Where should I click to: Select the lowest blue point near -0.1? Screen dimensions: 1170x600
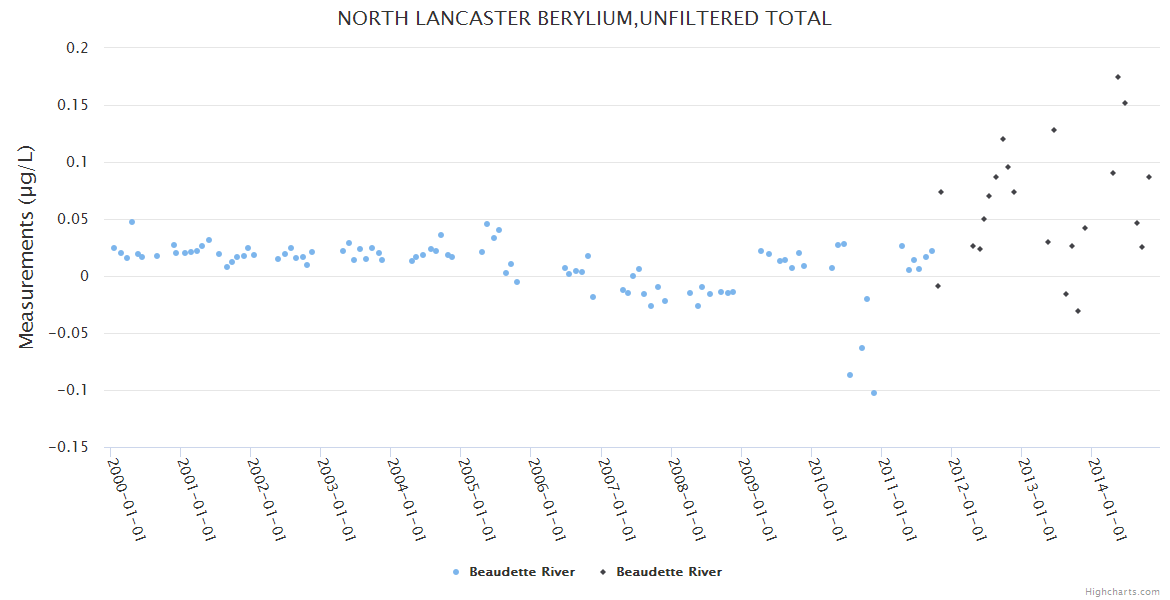(873, 393)
